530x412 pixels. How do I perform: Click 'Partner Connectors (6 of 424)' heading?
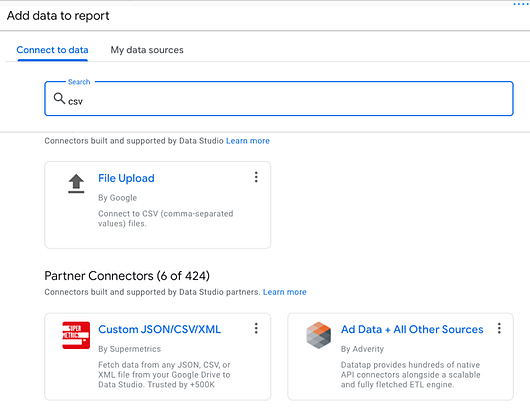pyautogui.click(x=127, y=276)
